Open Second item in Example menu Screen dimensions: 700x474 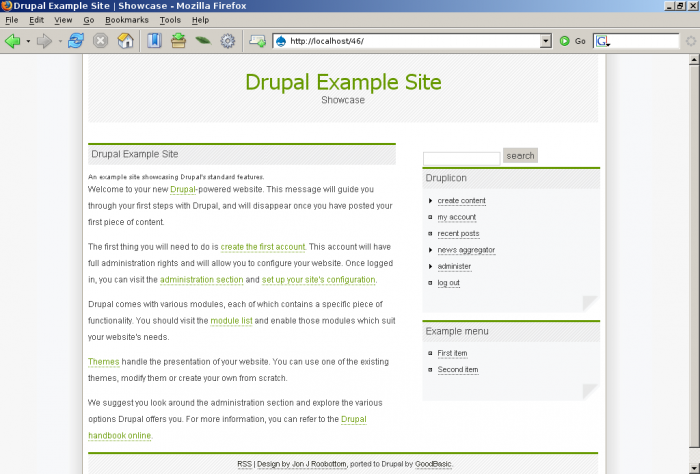(x=458, y=370)
